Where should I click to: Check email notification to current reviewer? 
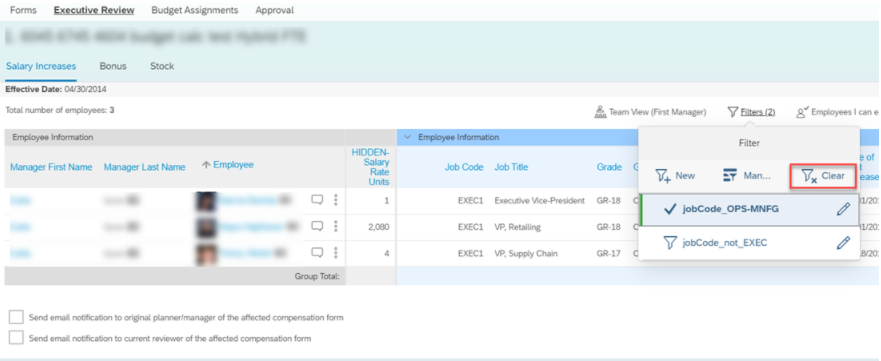pyautogui.click(x=16, y=338)
